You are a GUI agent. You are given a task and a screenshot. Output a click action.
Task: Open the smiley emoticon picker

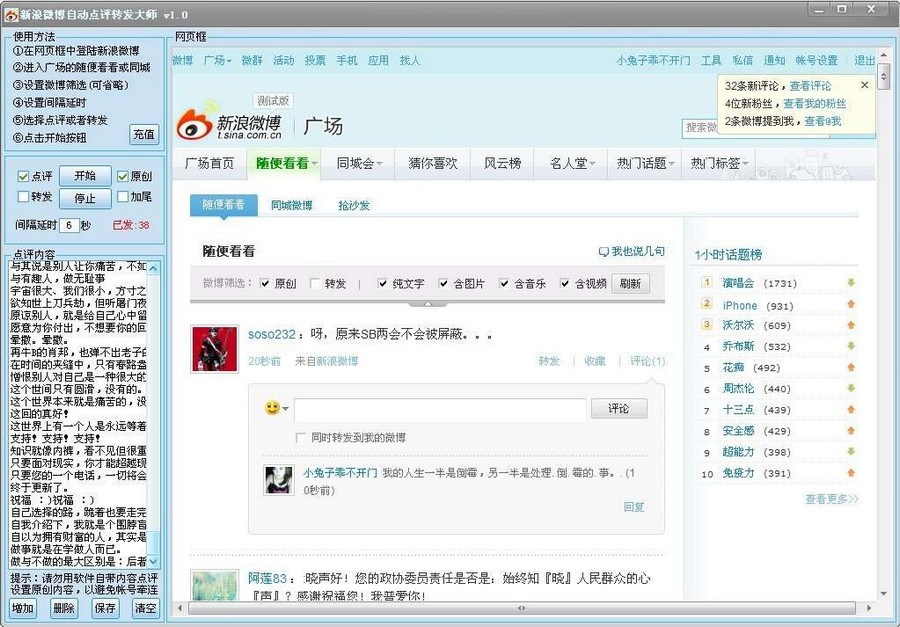(x=272, y=408)
